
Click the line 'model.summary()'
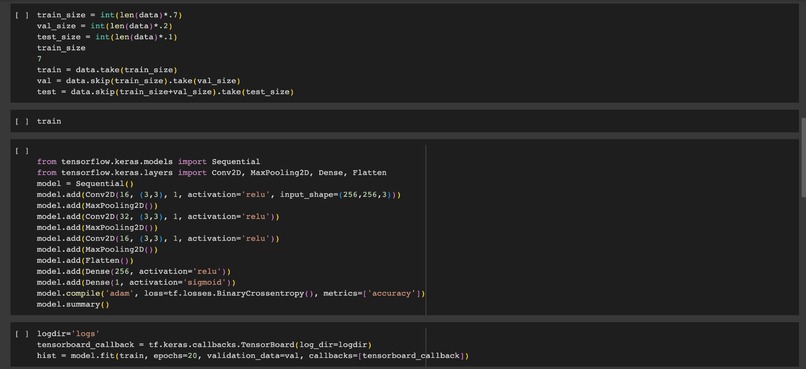point(73,304)
